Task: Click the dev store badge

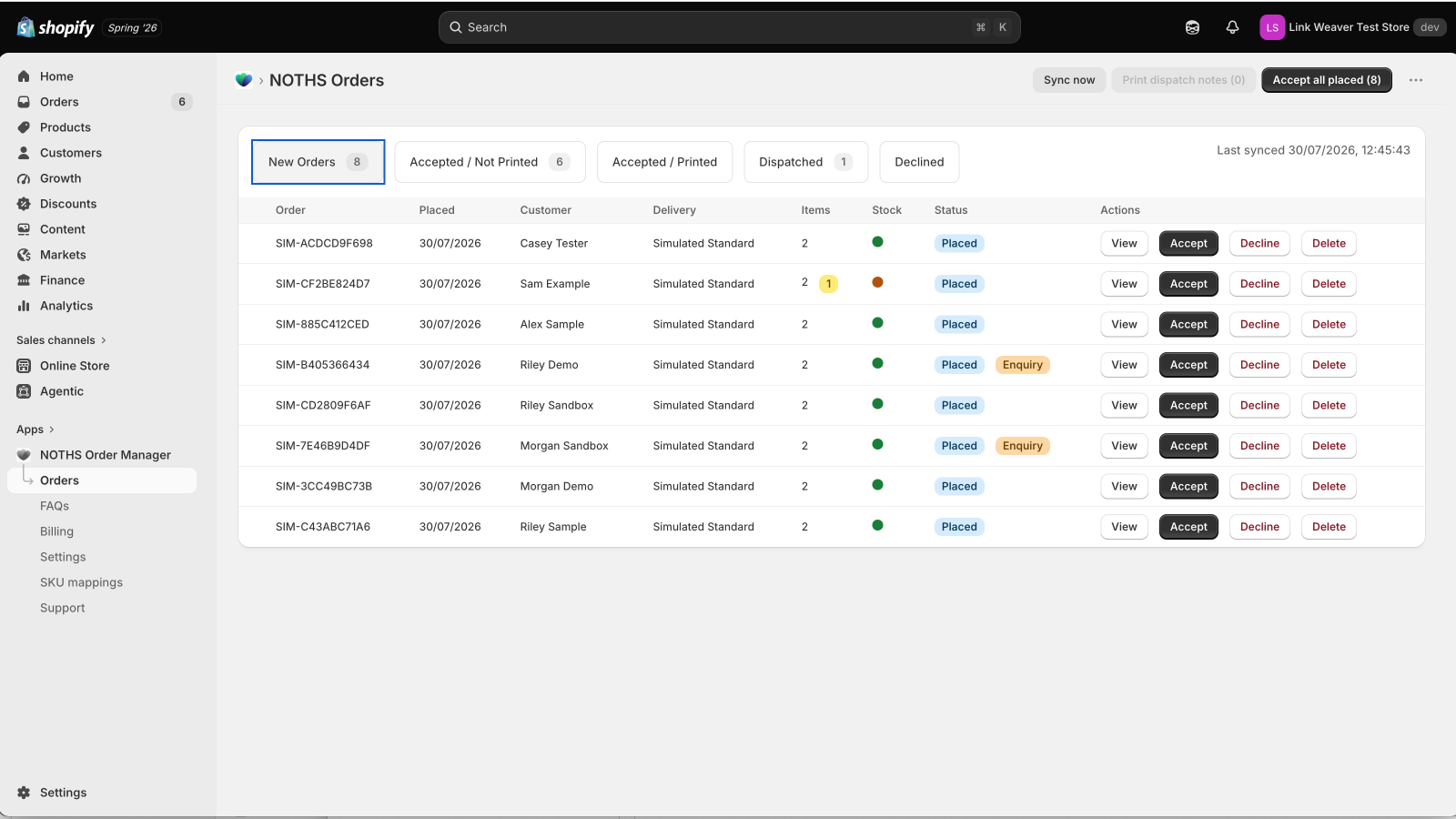Action: (1430, 27)
